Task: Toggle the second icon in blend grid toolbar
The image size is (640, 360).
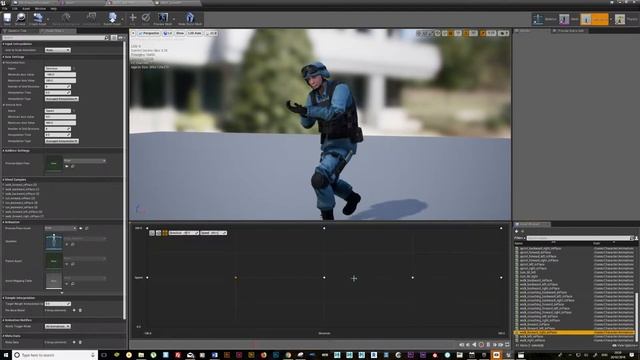Action: (x=158, y=233)
